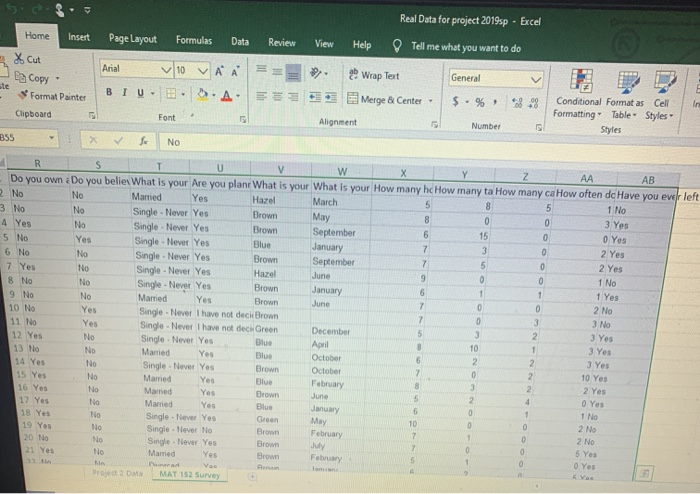Center text horizontally icon
The height and width of the screenshot is (494, 700).
277,96
